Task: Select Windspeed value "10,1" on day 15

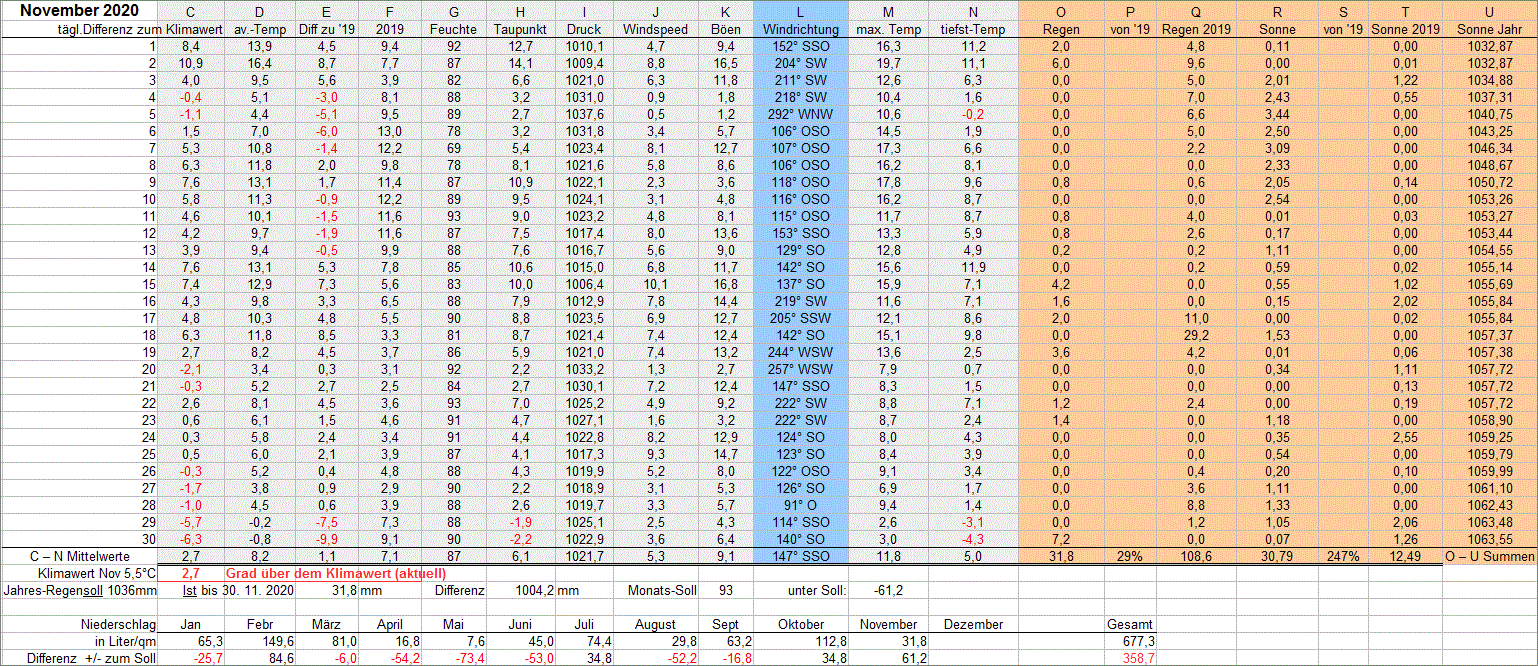Action: (655, 284)
